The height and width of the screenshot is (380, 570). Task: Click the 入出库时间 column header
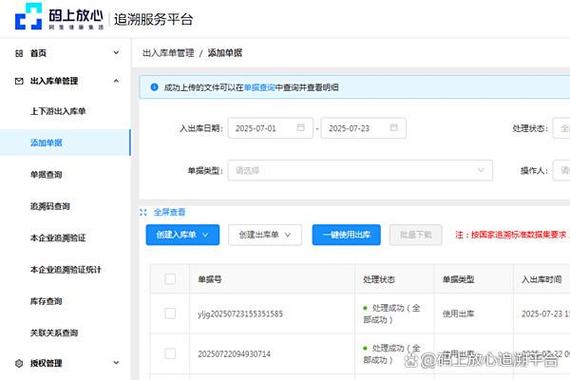pos(542,279)
